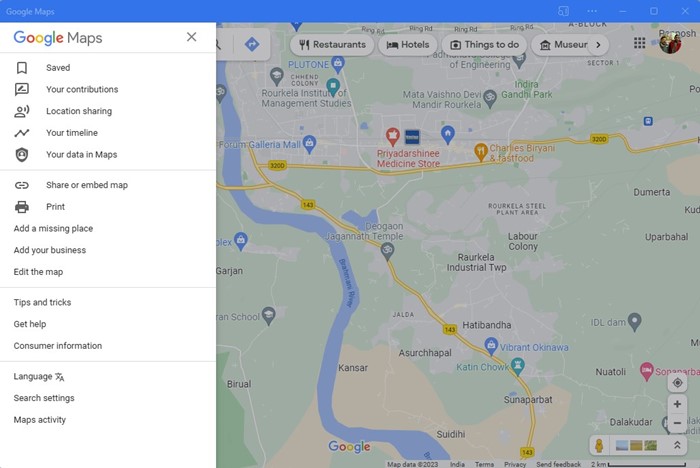700x468 pixels.
Task: Open Location sharing person icon
Action: 21,111
